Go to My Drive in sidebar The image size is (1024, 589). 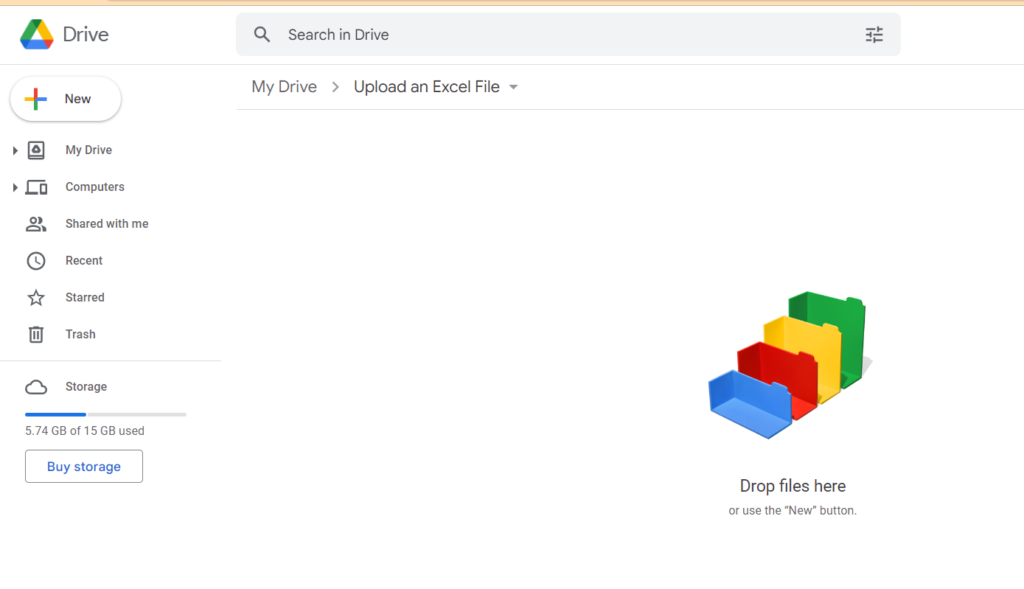coord(88,150)
